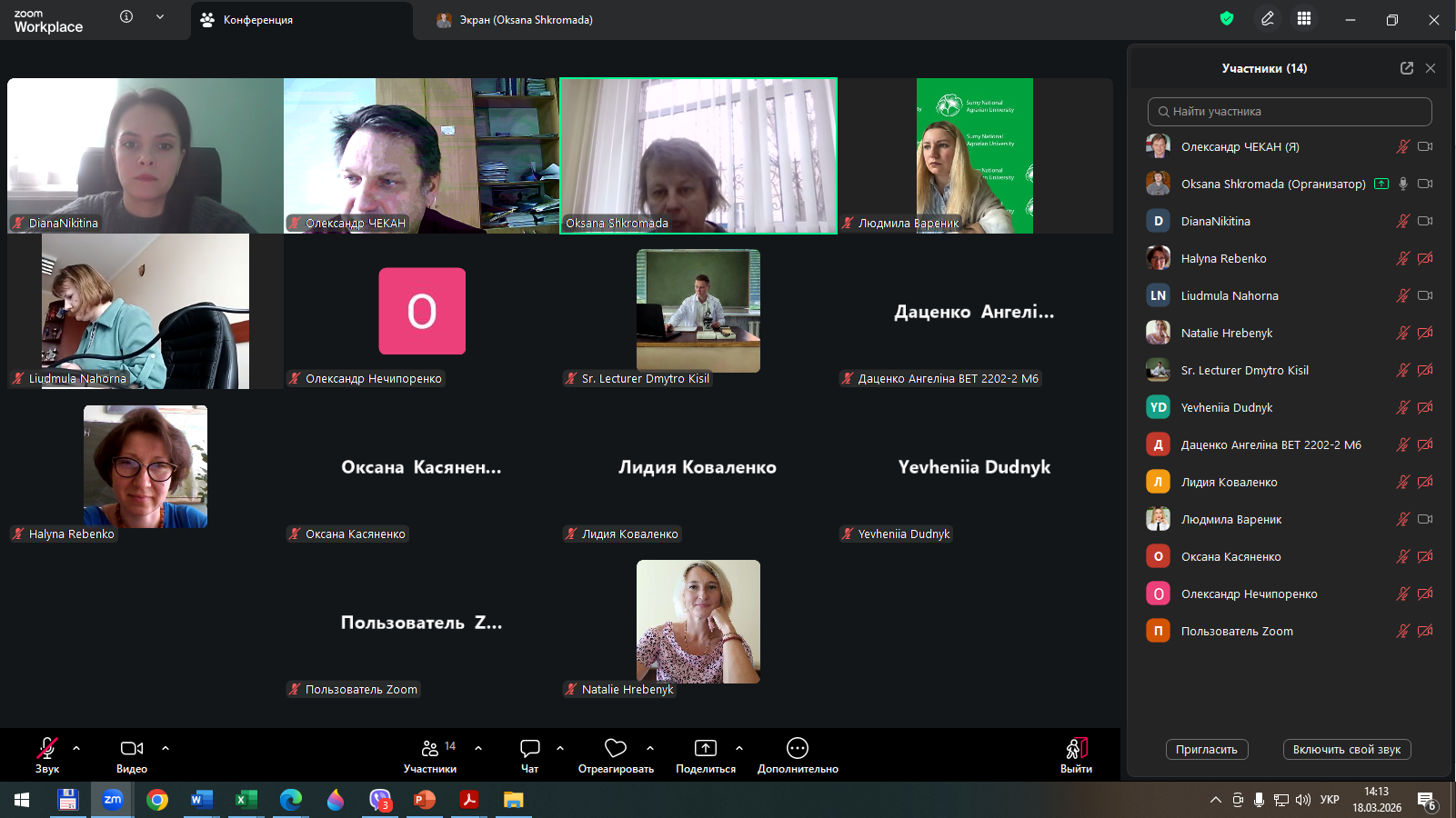Unmute microphone with the Audio button

(47, 748)
